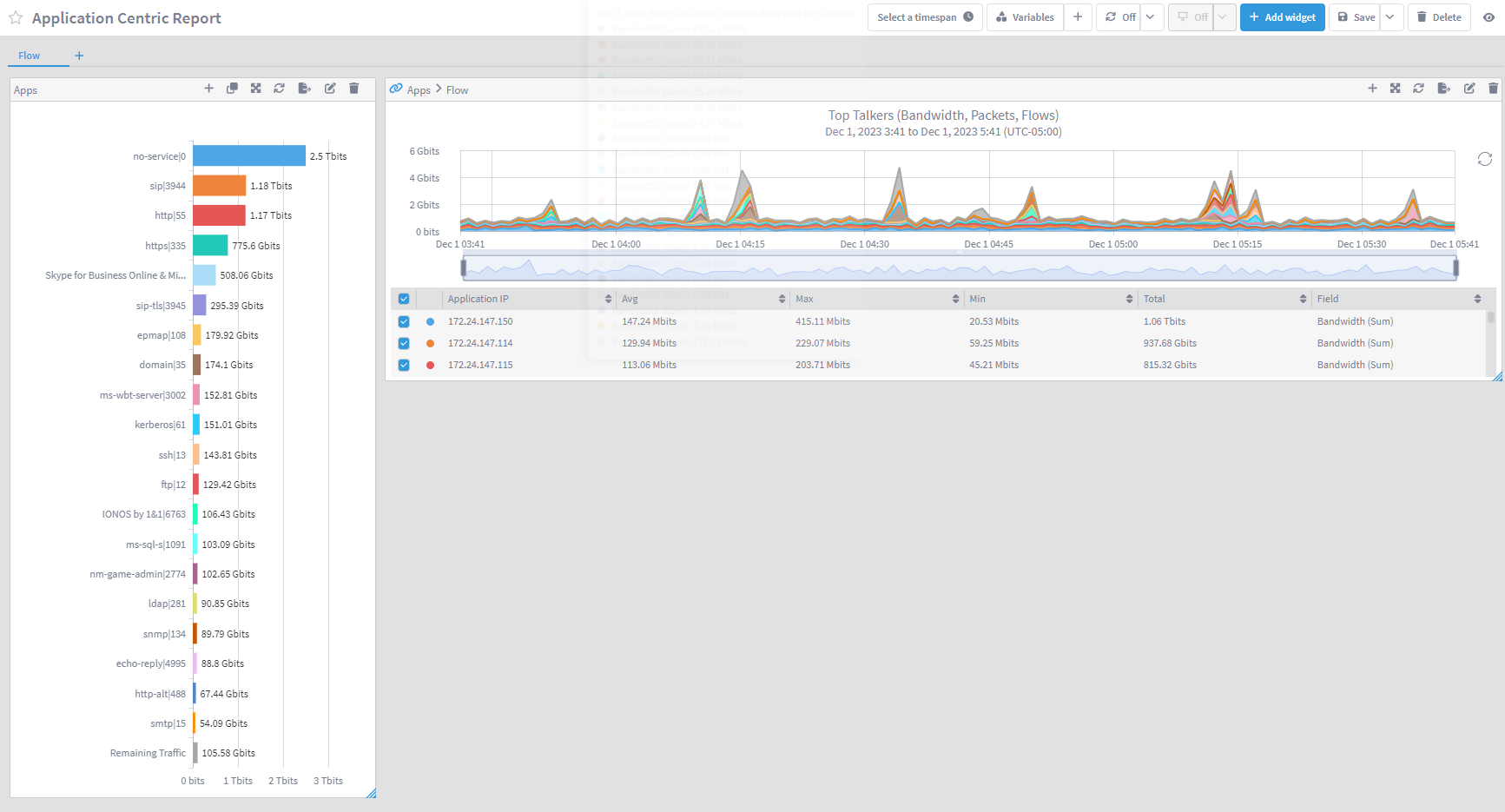
Task: Refresh the Apps widget
Action: pyautogui.click(x=279, y=89)
